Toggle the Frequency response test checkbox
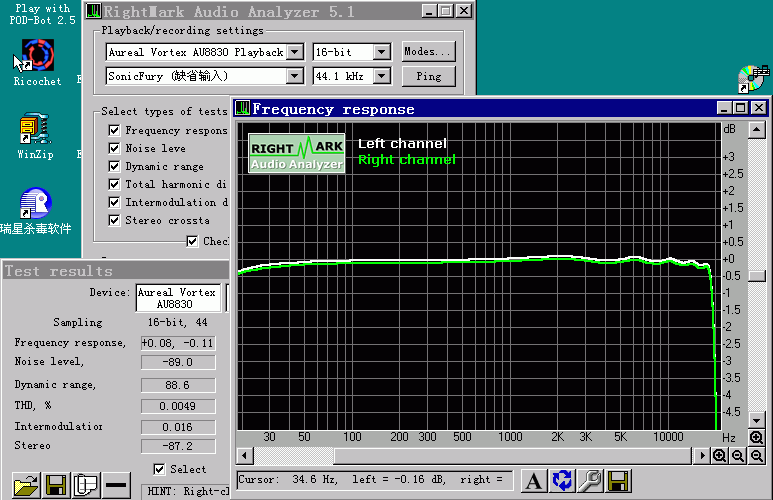The image size is (773, 500). pos(114,130)
